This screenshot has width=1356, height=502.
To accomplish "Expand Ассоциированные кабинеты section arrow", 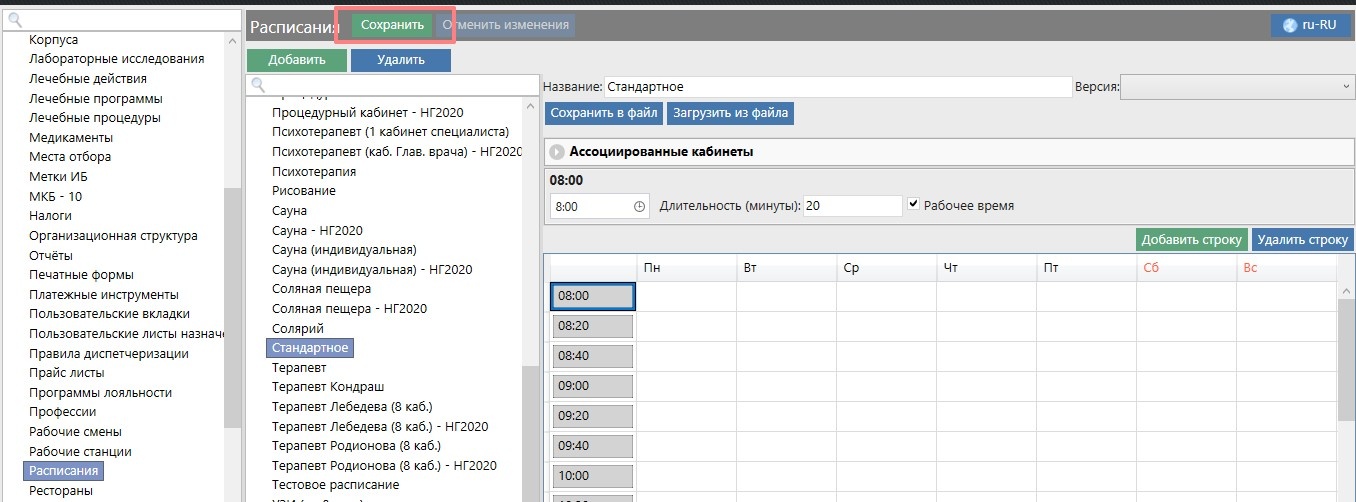I will (557, 152).
